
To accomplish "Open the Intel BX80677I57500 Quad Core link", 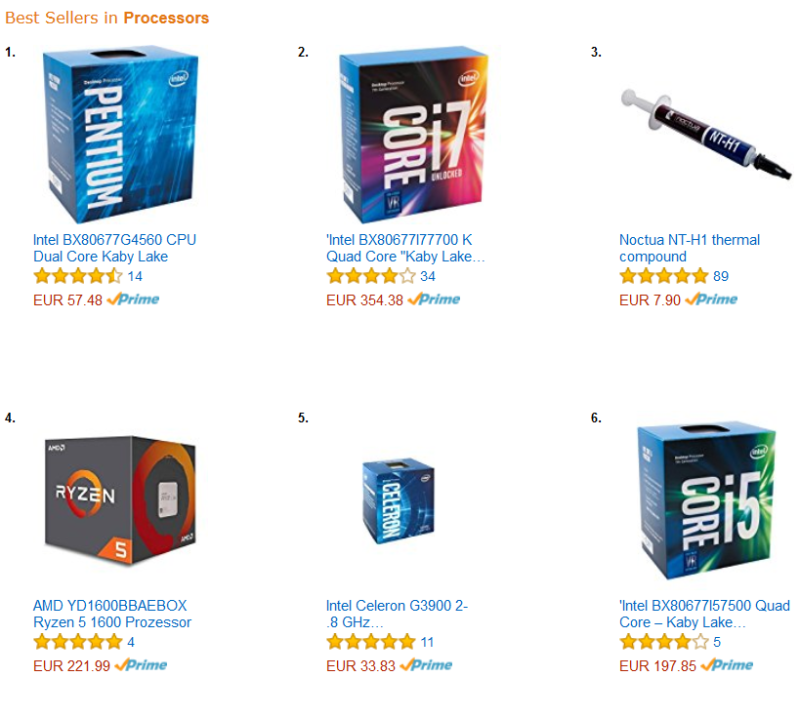I will click(705, 614).
